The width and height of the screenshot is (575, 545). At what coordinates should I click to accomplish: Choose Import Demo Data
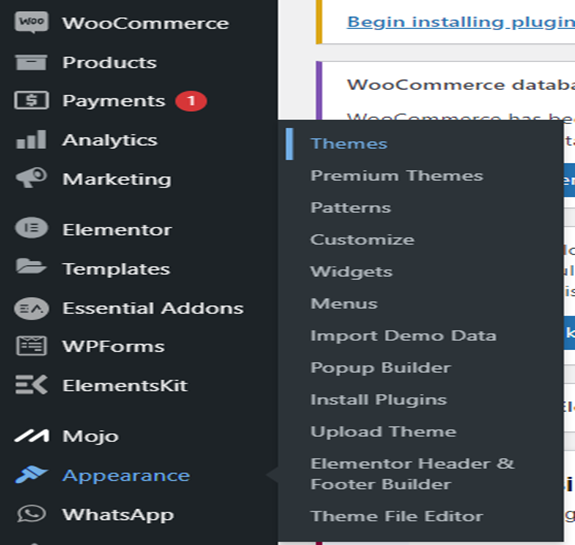(x=403, y=336)
